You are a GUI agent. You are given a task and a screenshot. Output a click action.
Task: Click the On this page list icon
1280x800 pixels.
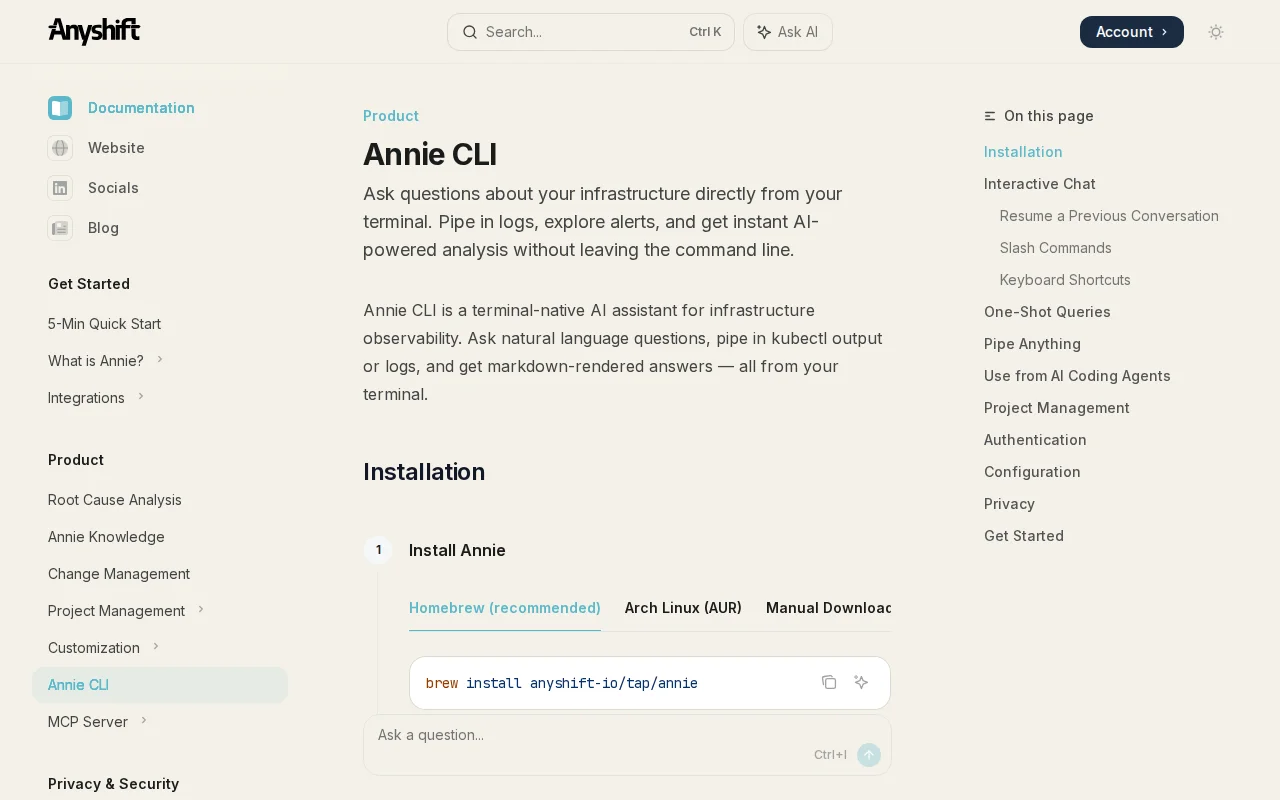990,116
